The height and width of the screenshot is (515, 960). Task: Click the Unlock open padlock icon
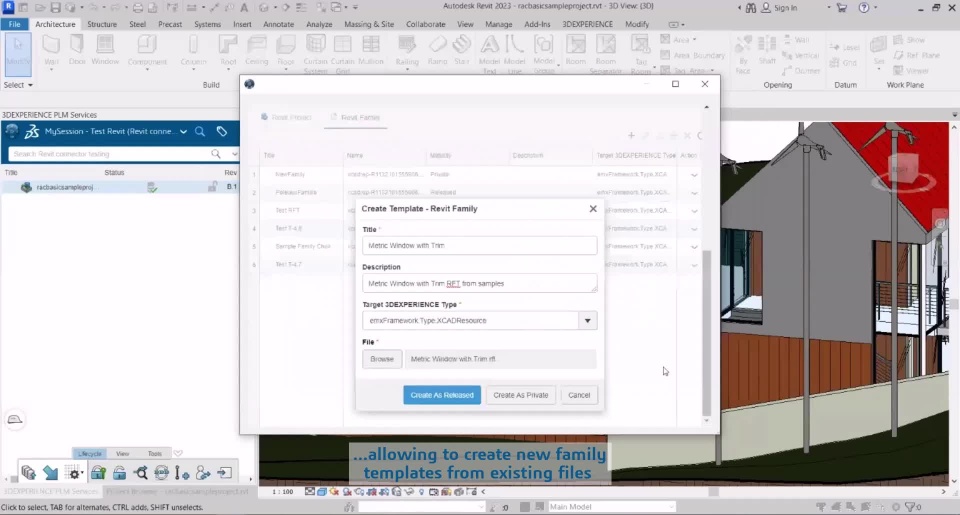[119, 473]
